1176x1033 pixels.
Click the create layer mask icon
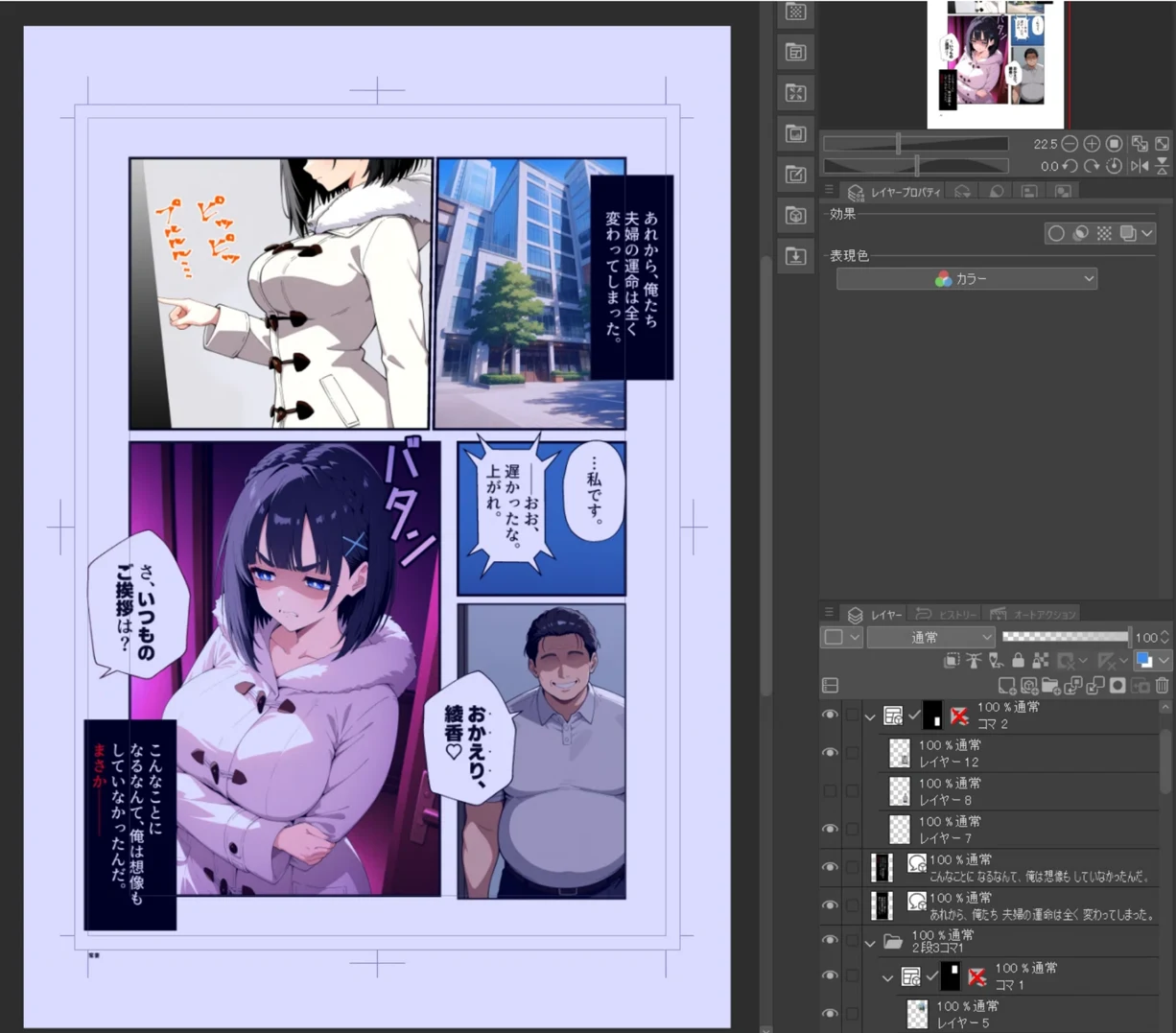pyautogui.click(x=1117, y=686)
